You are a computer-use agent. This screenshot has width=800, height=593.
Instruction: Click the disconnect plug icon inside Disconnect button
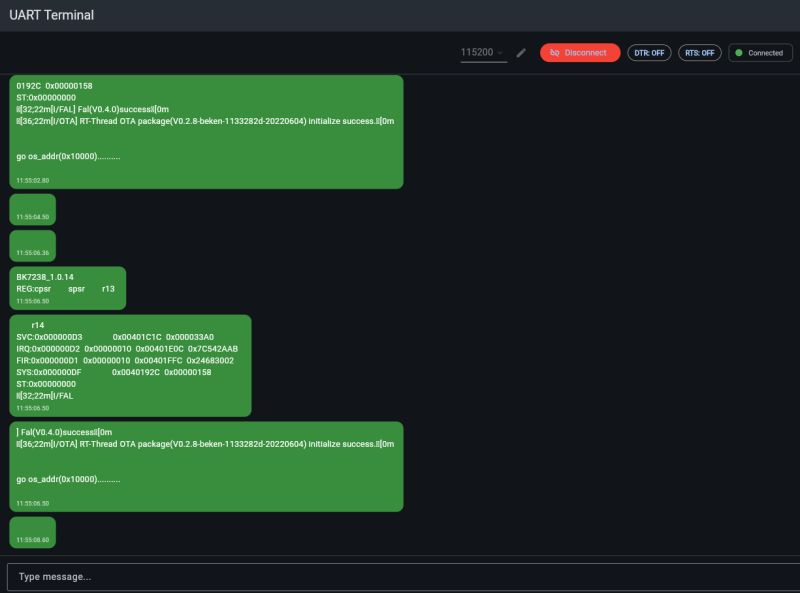tap(553, 52)
